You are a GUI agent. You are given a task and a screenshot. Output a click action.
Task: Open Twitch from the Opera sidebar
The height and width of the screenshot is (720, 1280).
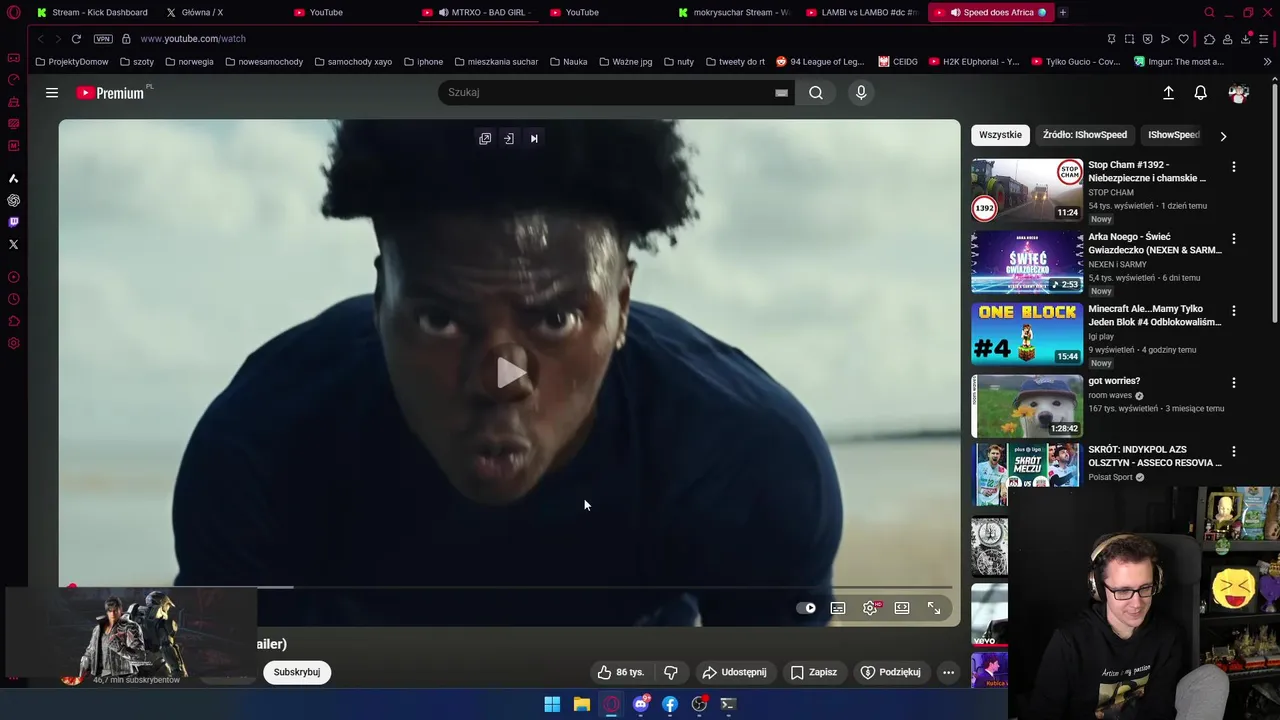[x=13, y=222]
